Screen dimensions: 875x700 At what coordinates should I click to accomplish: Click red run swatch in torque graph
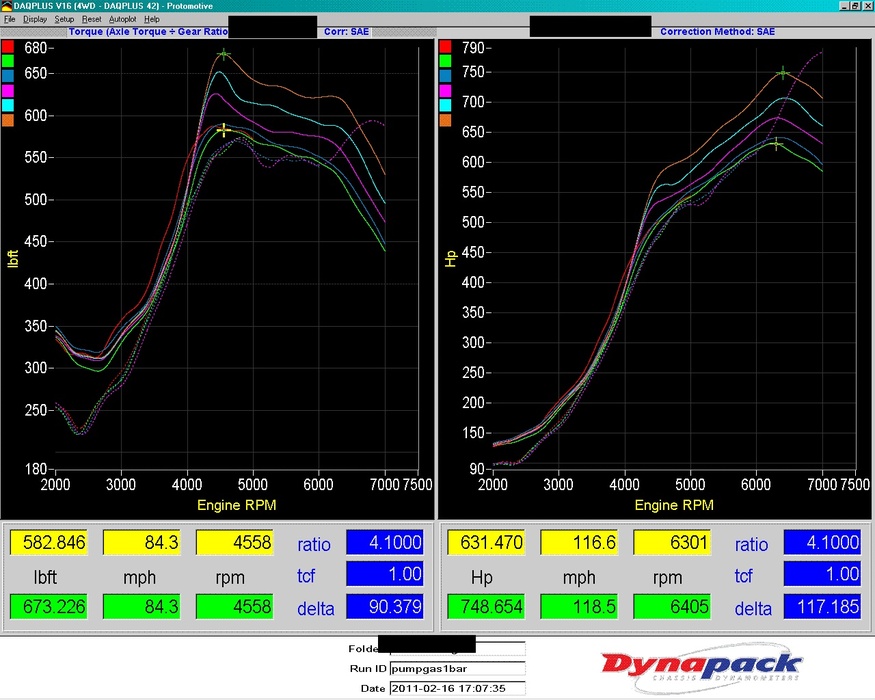[8, 47]
